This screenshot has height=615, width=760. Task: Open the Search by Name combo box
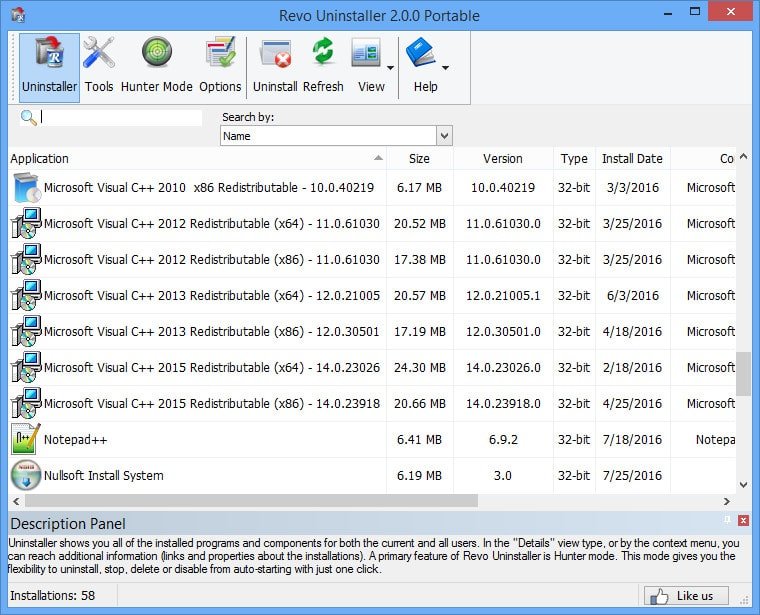[336, 136]
